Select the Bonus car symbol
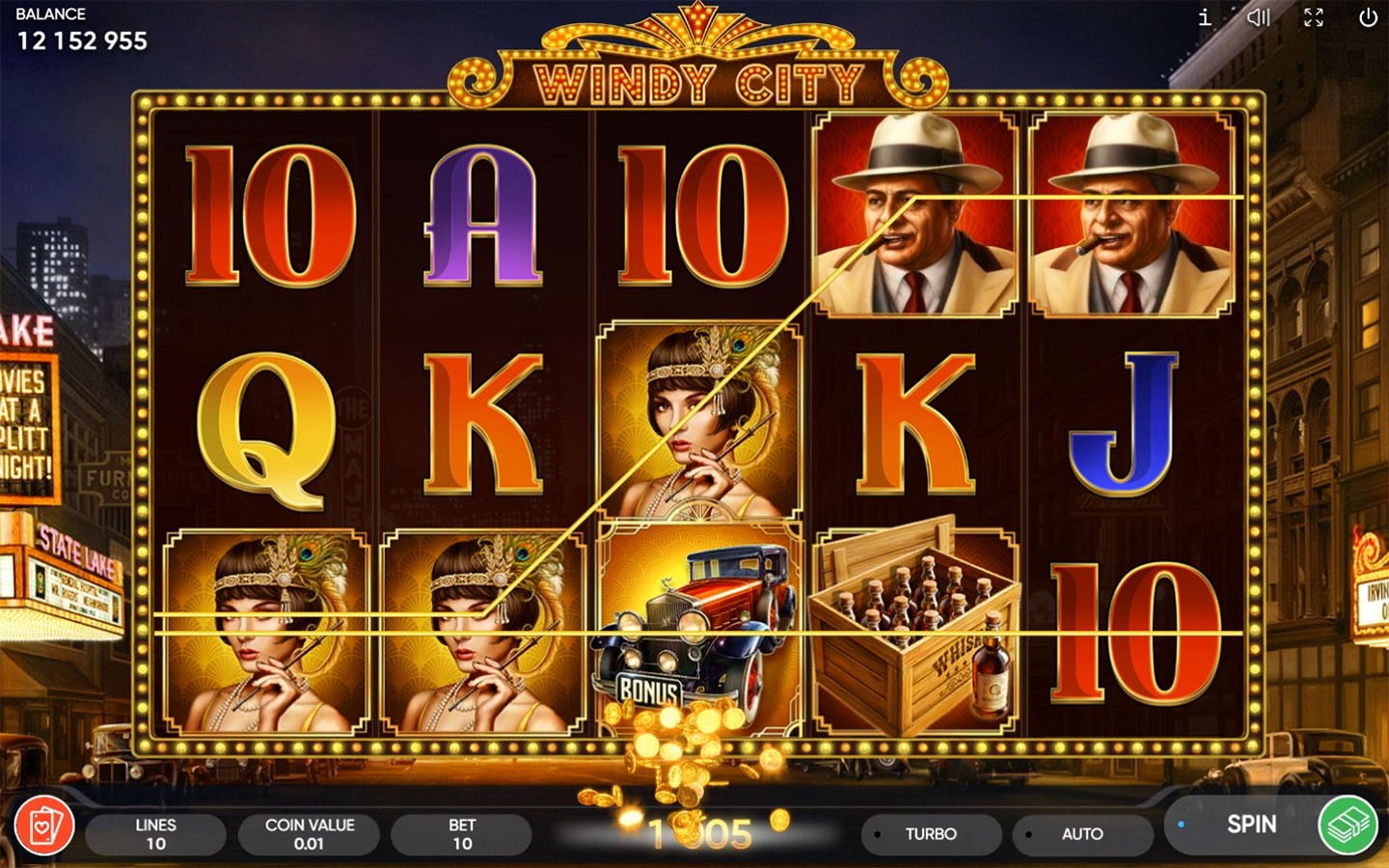This screenshot has height=868, width=1389. pos(699,629)
